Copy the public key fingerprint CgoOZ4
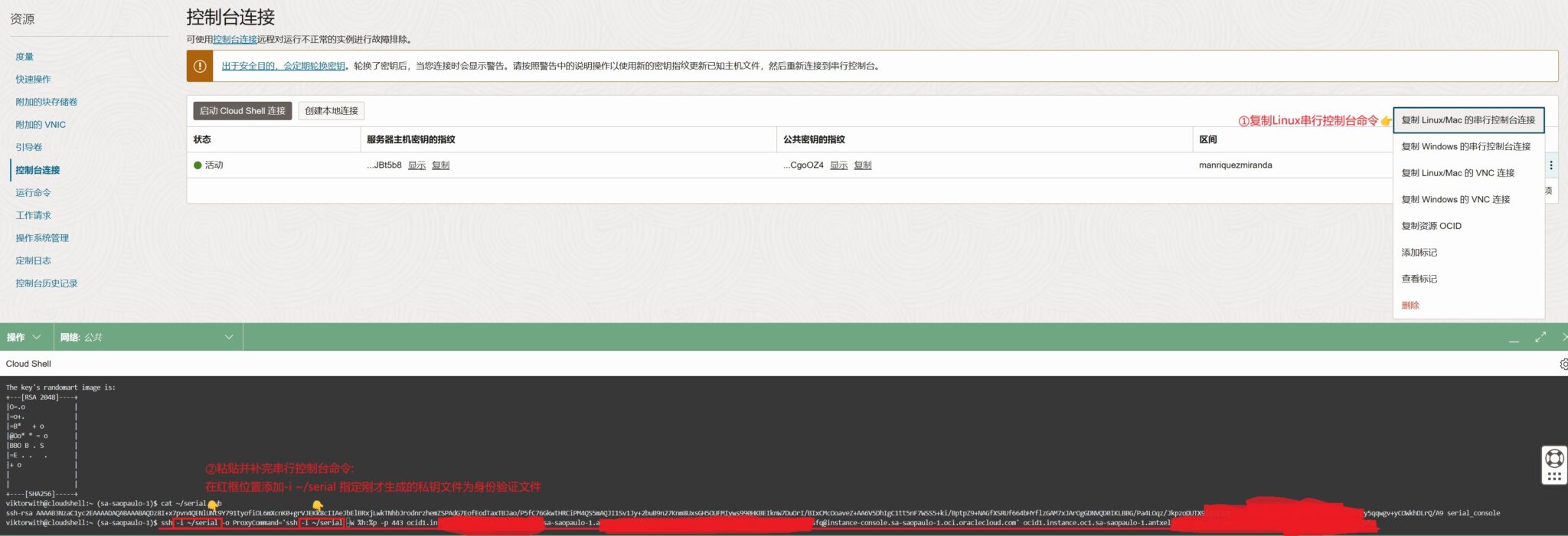Viewport: 1568px width, 536px height. click(x=862, y=165)
